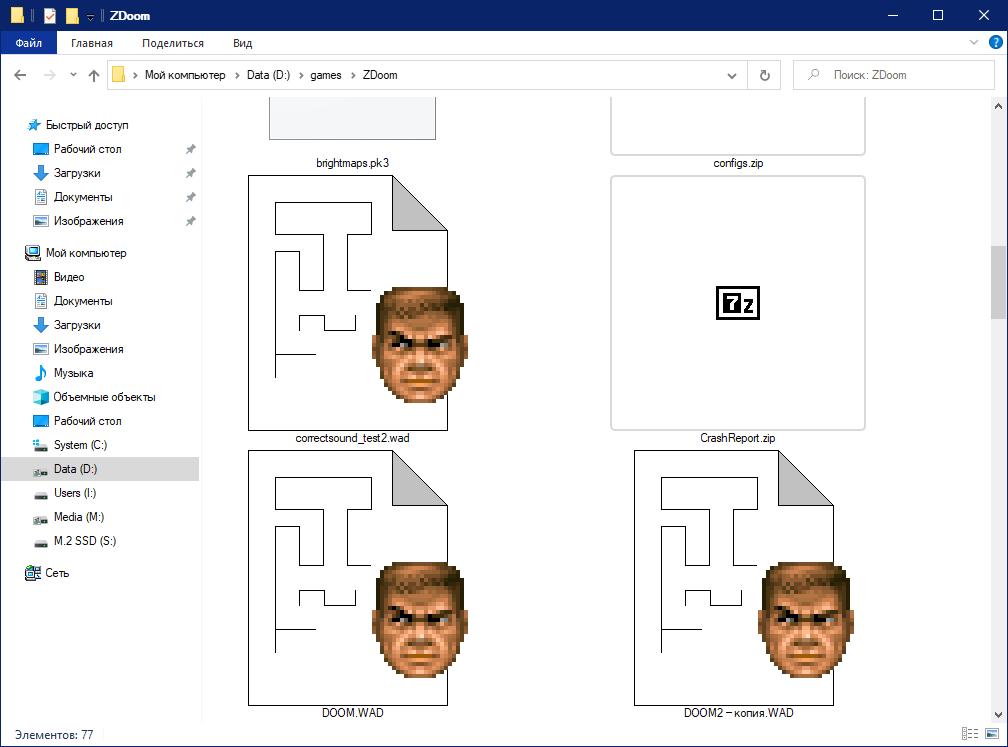This screenshot has width=1008, height=747.
Task: Go back using the back arrow
Action: (x=20, y=75)
